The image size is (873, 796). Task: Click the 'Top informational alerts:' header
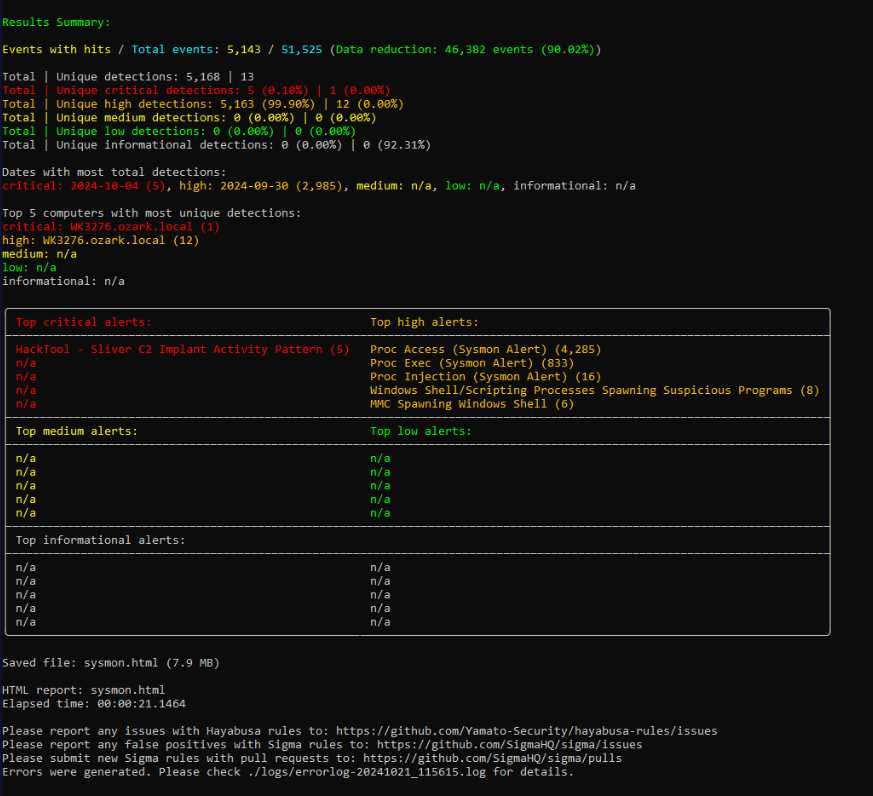point(100,540)
